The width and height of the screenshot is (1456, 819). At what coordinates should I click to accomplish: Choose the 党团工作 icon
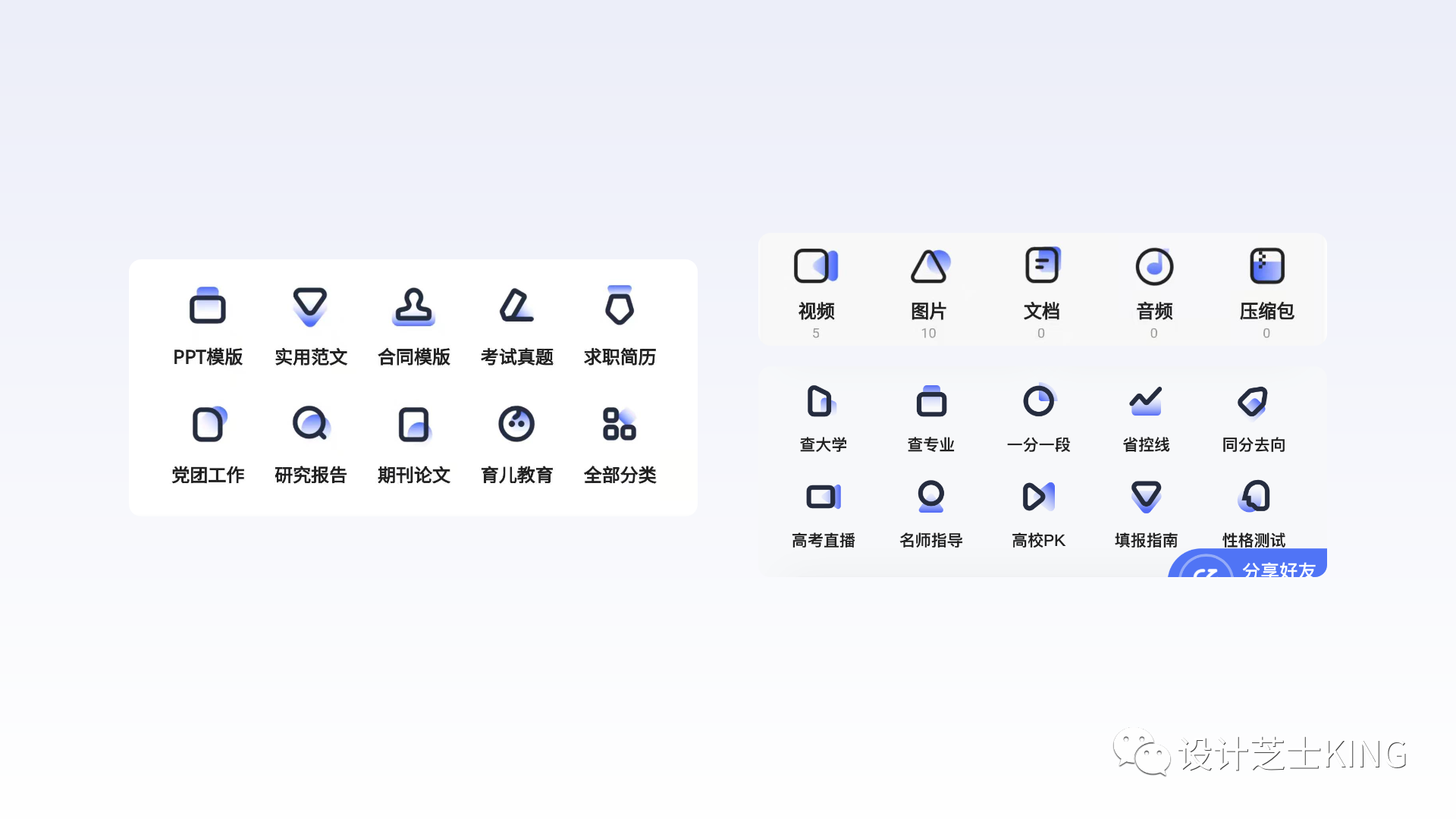[x=208, y=424]
